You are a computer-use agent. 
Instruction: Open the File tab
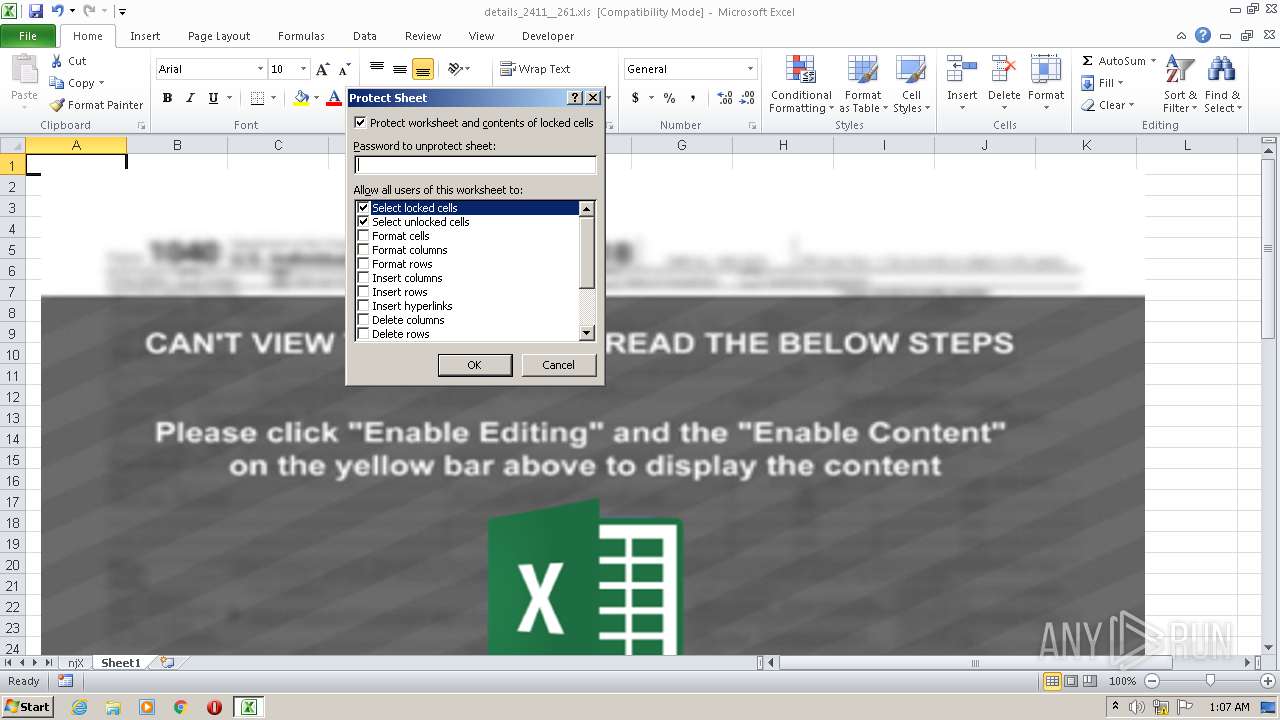(x=28, y=36)
